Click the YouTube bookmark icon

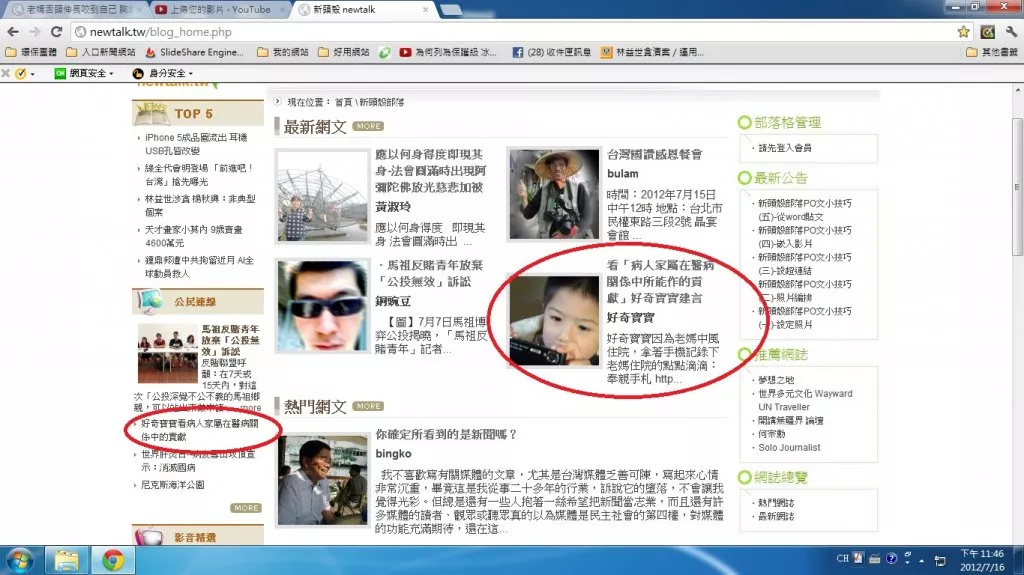(x=405, y=52)
